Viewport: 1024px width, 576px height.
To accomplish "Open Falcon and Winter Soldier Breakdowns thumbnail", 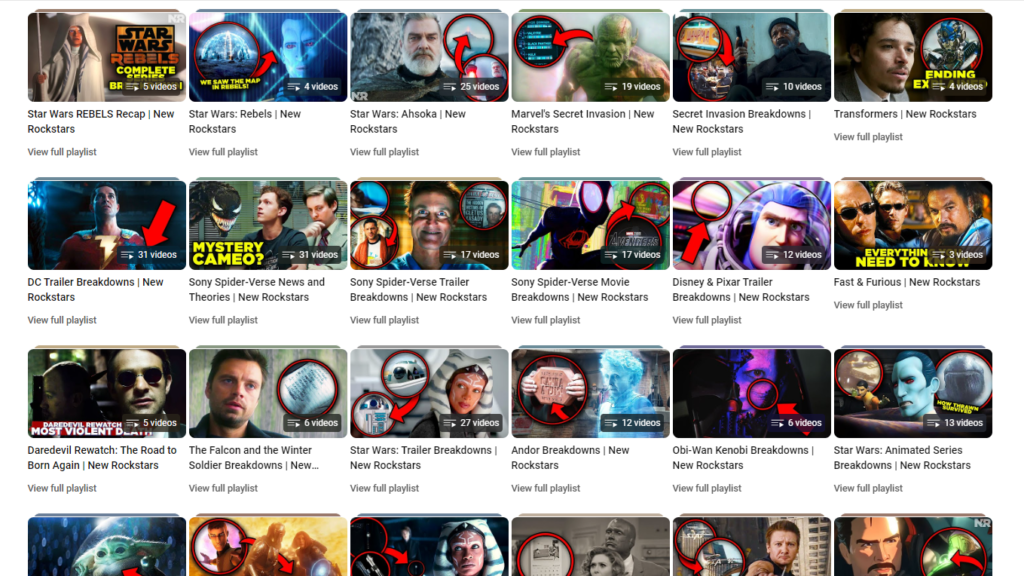I will (268, 393).
